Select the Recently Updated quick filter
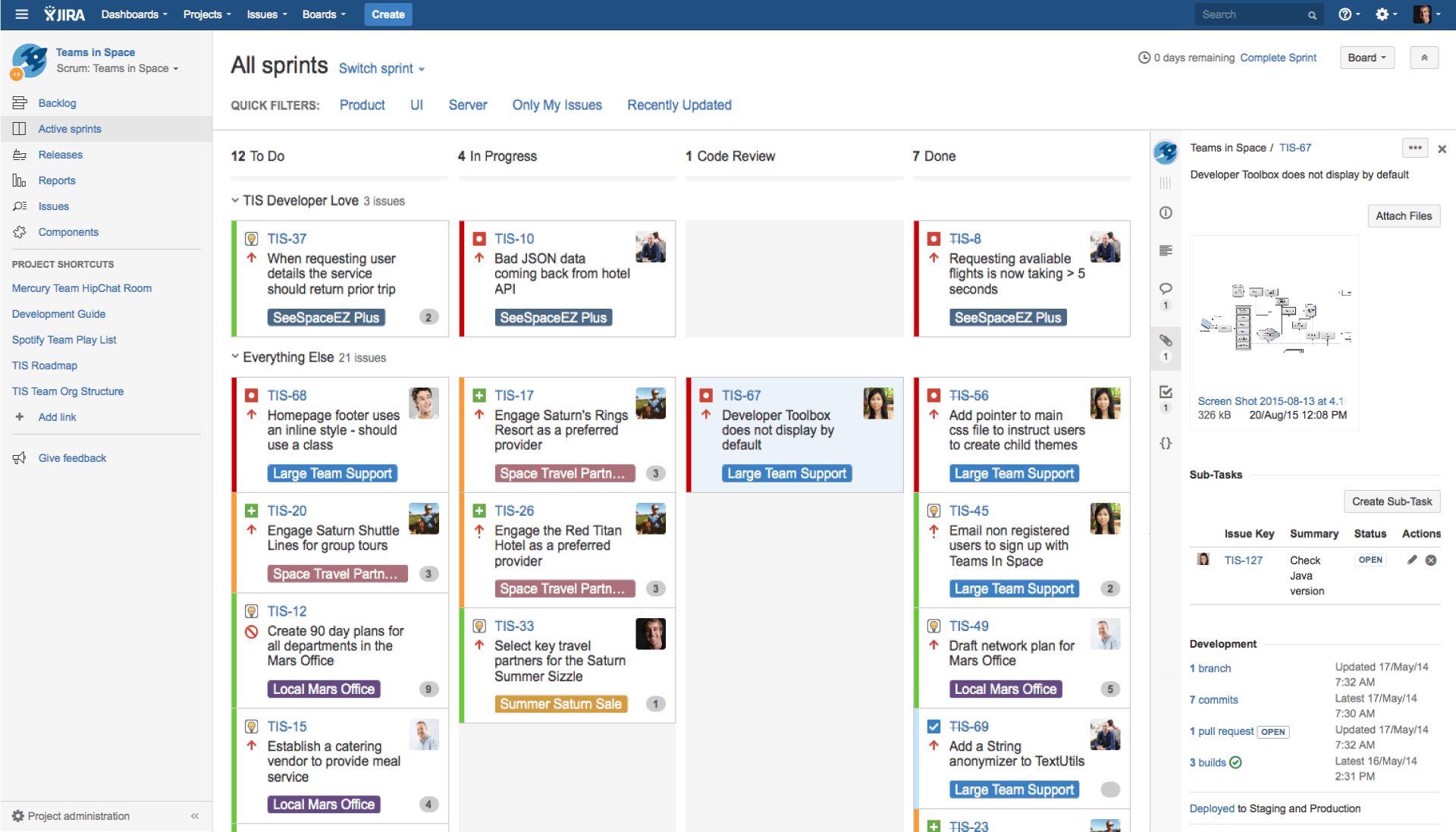Image resolution: width=1456 pixels, height=832 pixels. point(678,104)
